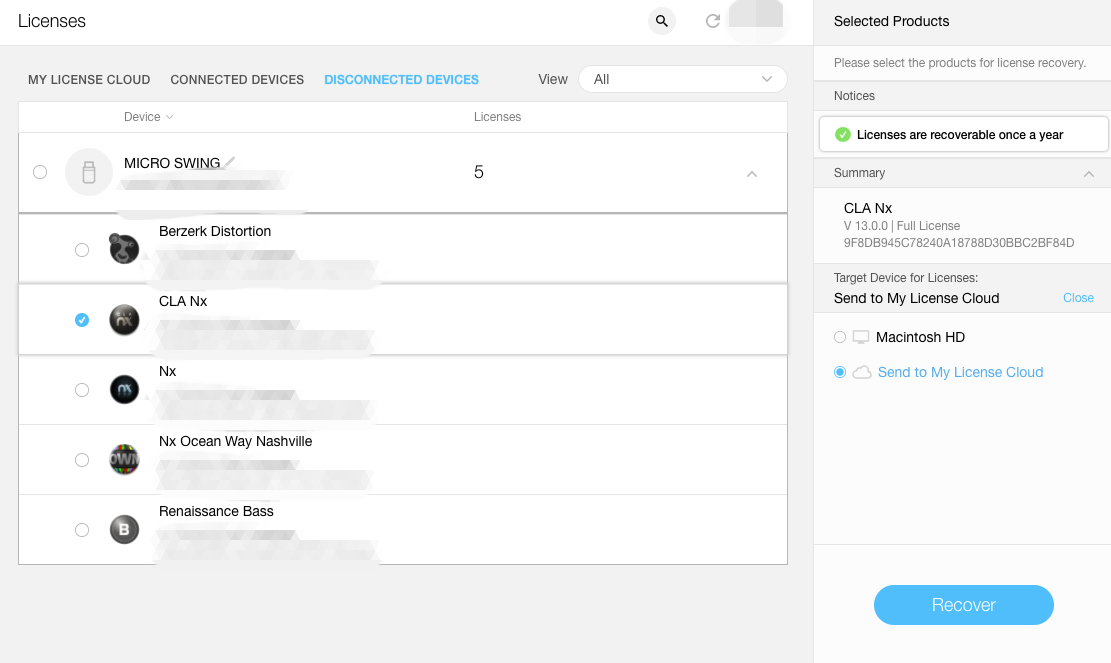Click the green checkmark notice icon
The height and width of the screenshot is (663, 1111).
[x=842, y=135]
